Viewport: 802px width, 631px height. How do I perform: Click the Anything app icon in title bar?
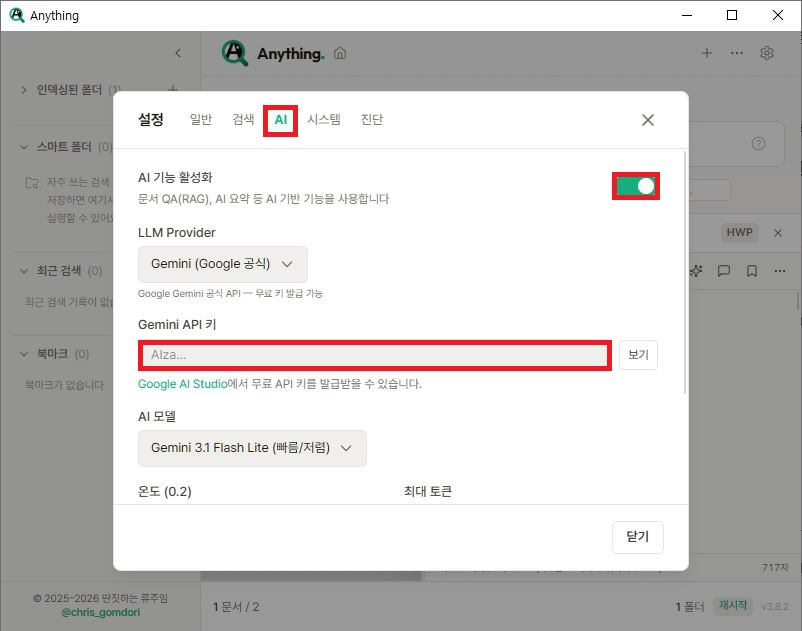(x=16, y=15)
